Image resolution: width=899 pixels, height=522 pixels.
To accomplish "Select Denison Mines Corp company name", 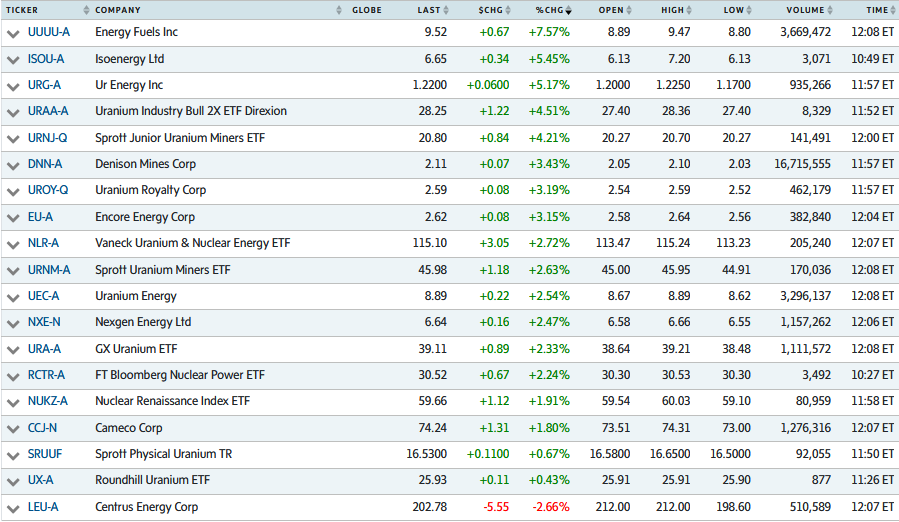I will (146, 165).
